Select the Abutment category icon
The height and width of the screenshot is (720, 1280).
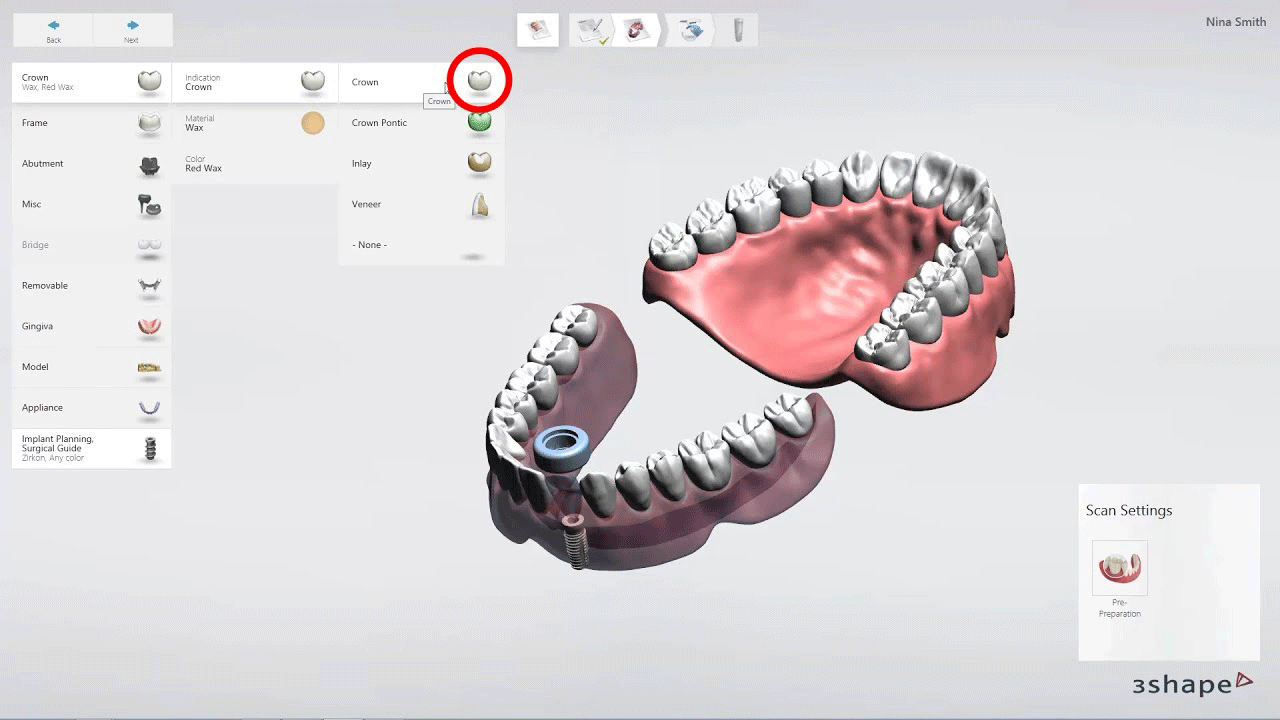[149, 164]
